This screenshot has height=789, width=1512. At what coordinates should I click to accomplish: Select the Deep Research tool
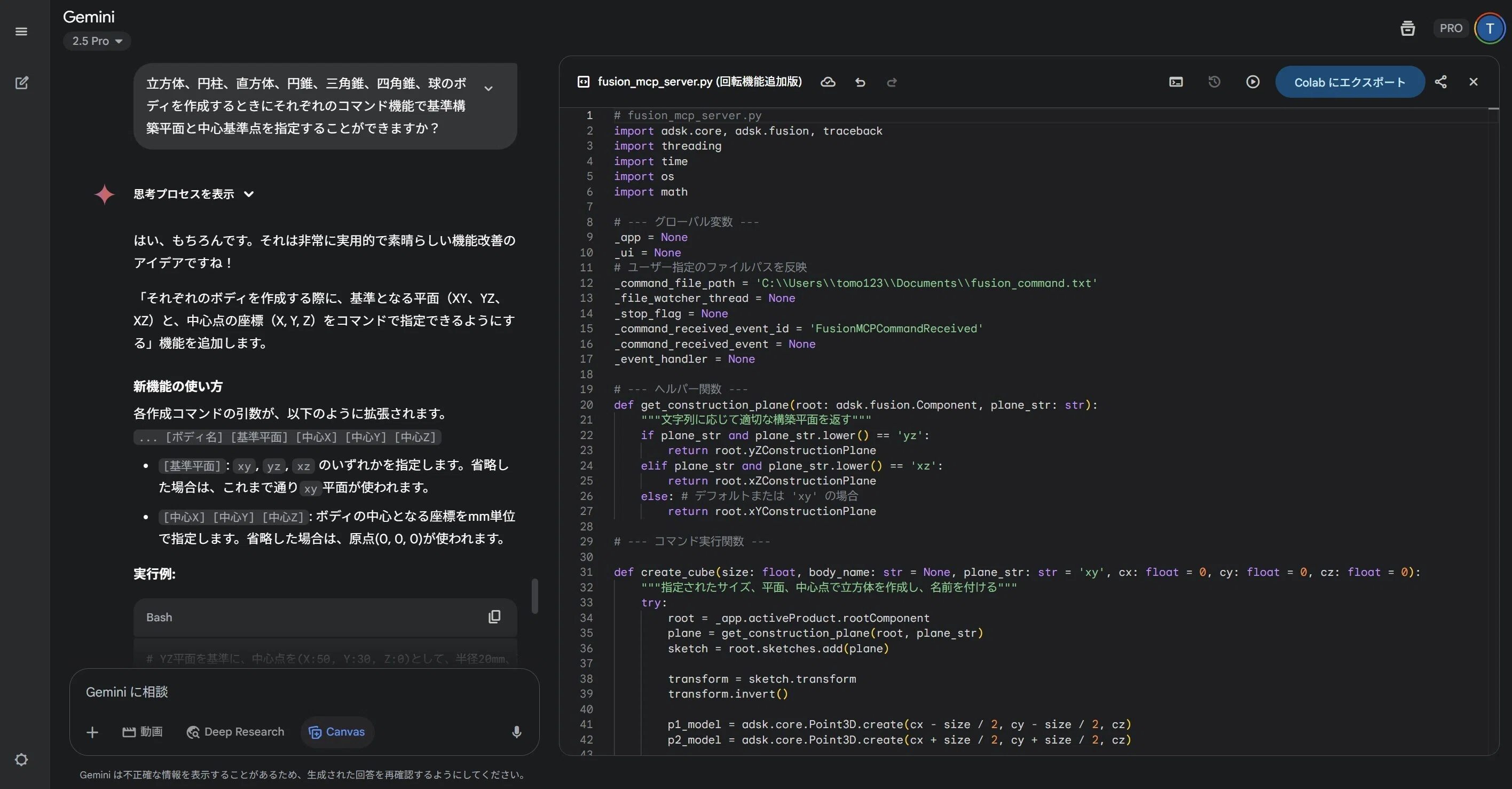click(235, 732)
